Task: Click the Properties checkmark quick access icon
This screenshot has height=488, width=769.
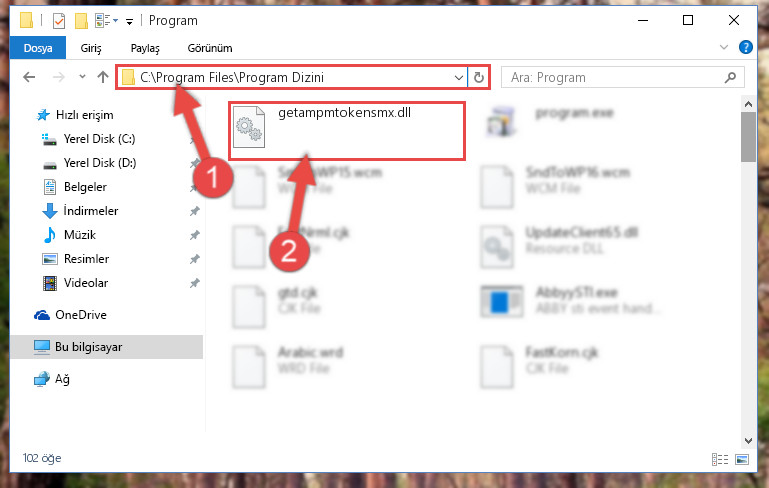Action: [x=59, y=21]
